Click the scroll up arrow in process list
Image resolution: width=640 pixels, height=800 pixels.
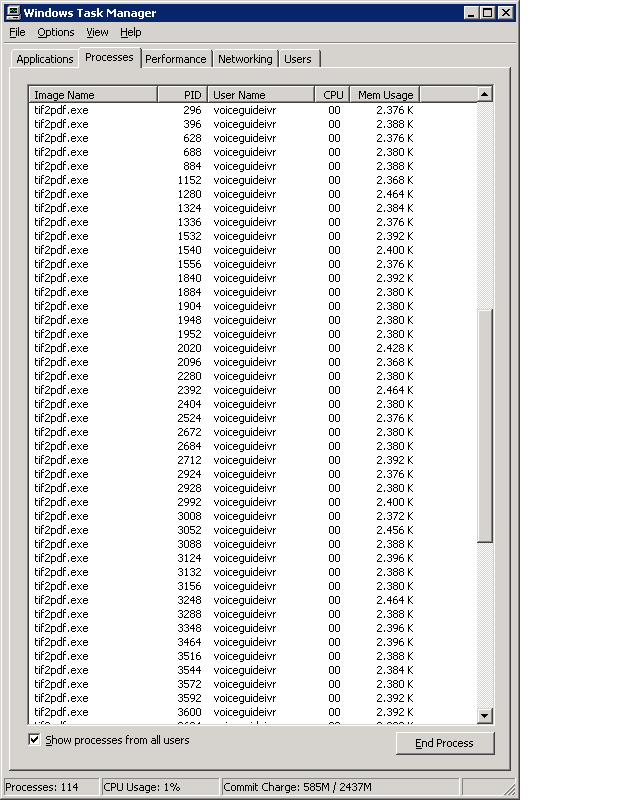tap(485, 95)
